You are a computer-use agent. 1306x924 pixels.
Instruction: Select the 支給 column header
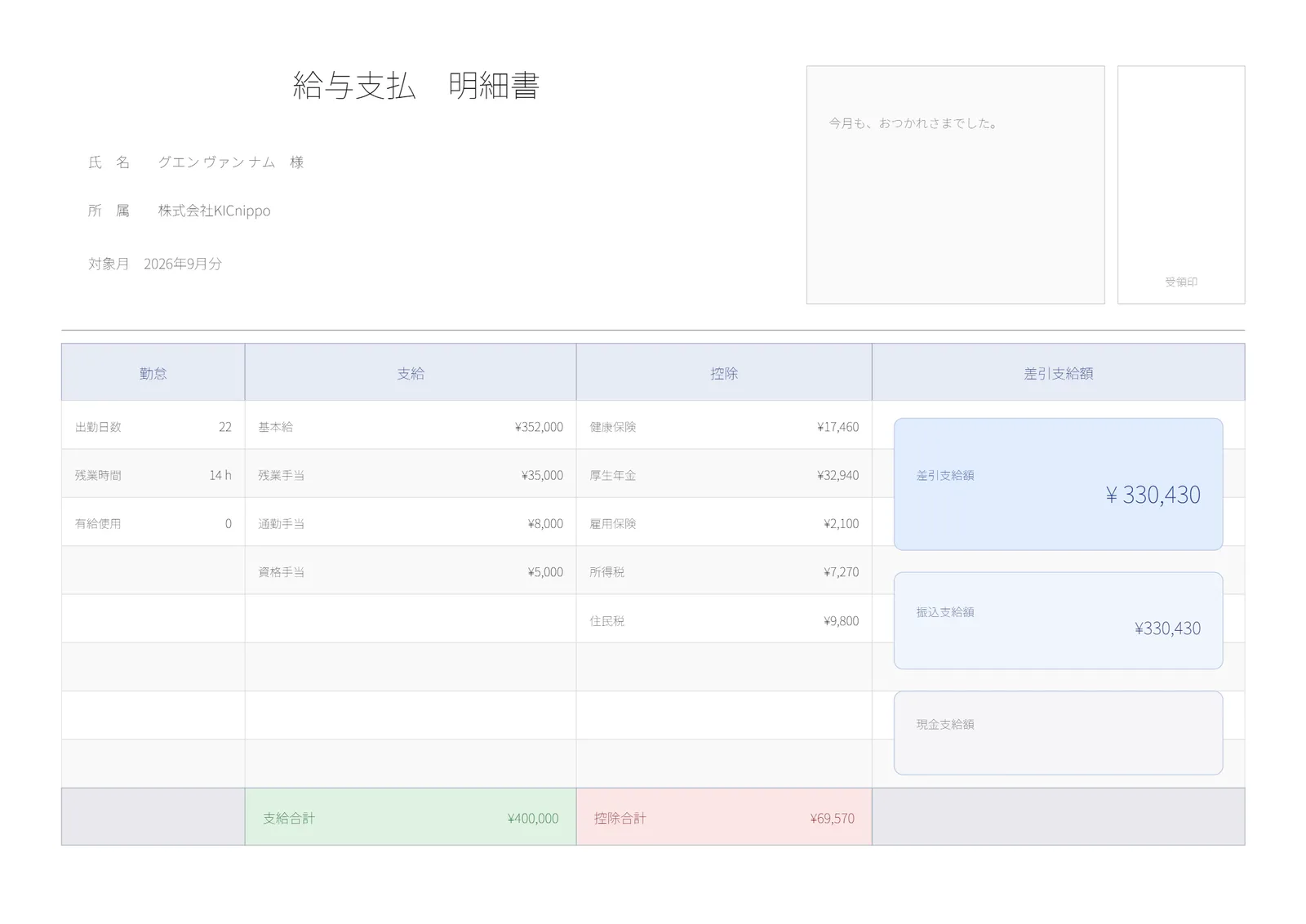tap(411, 373)
